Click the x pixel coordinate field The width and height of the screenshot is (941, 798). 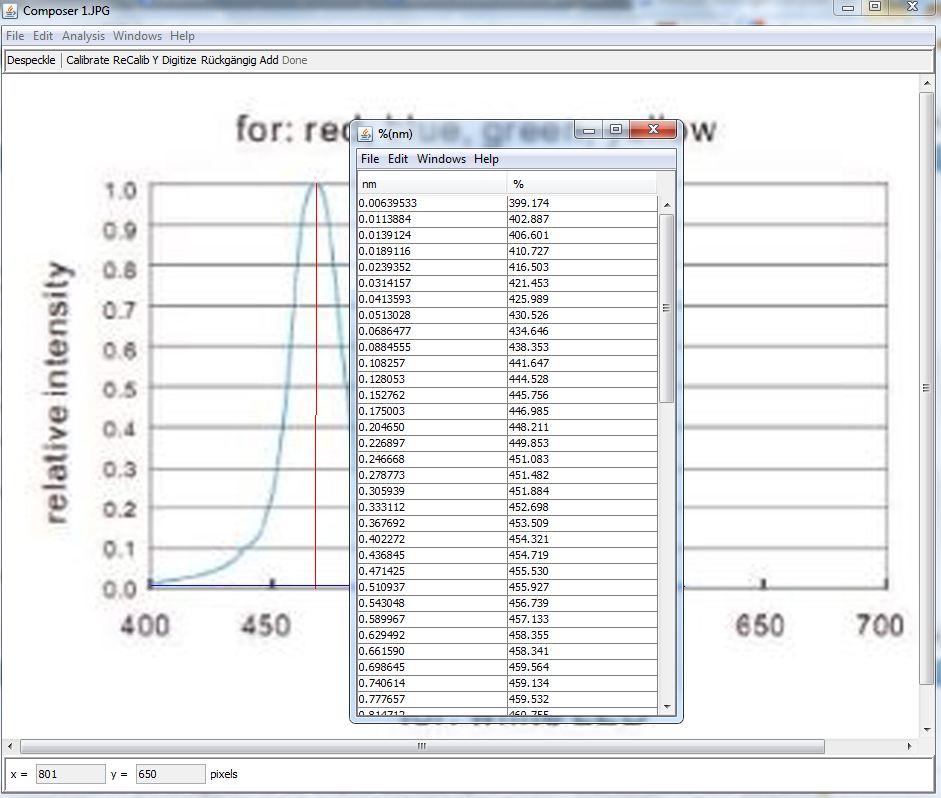point(70,774)
